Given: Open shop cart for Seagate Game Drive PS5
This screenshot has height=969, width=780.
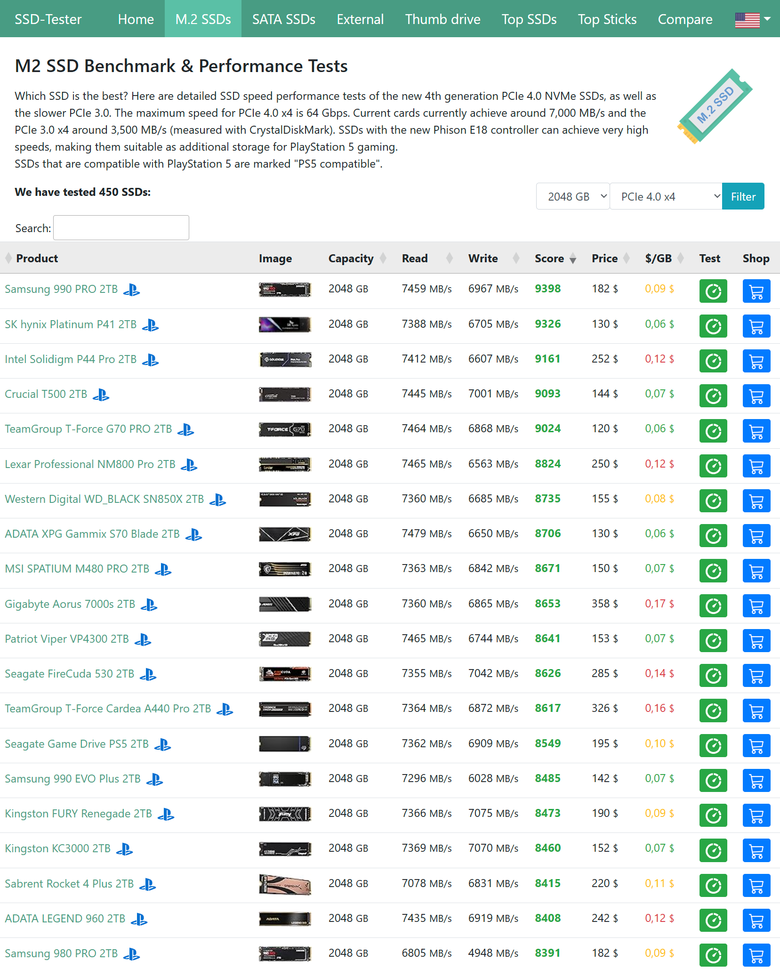Looking at the screenshot, I should coord(757,745).
